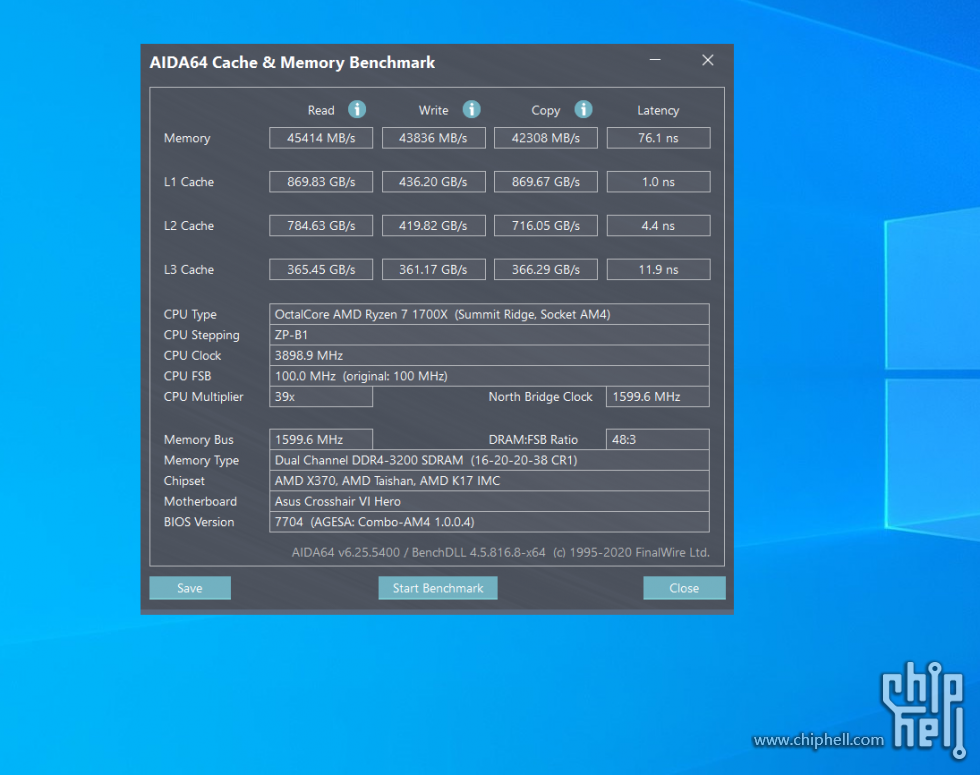Click the Memory row label

[187, 138]
